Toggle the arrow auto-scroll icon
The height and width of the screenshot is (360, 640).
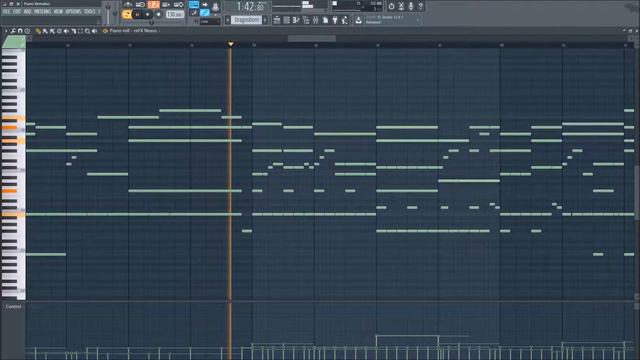[x=205, y=5]
